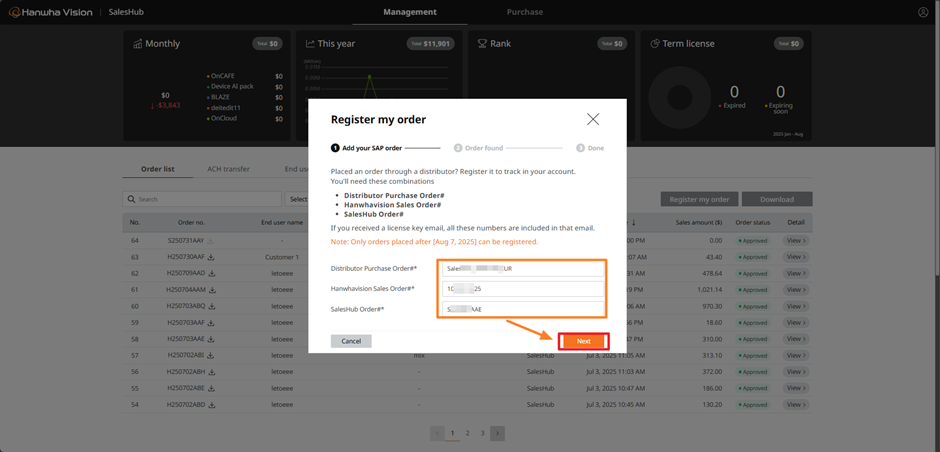Go to page 2 of orders
940x452 pixels.
click(x=467, y=433)
